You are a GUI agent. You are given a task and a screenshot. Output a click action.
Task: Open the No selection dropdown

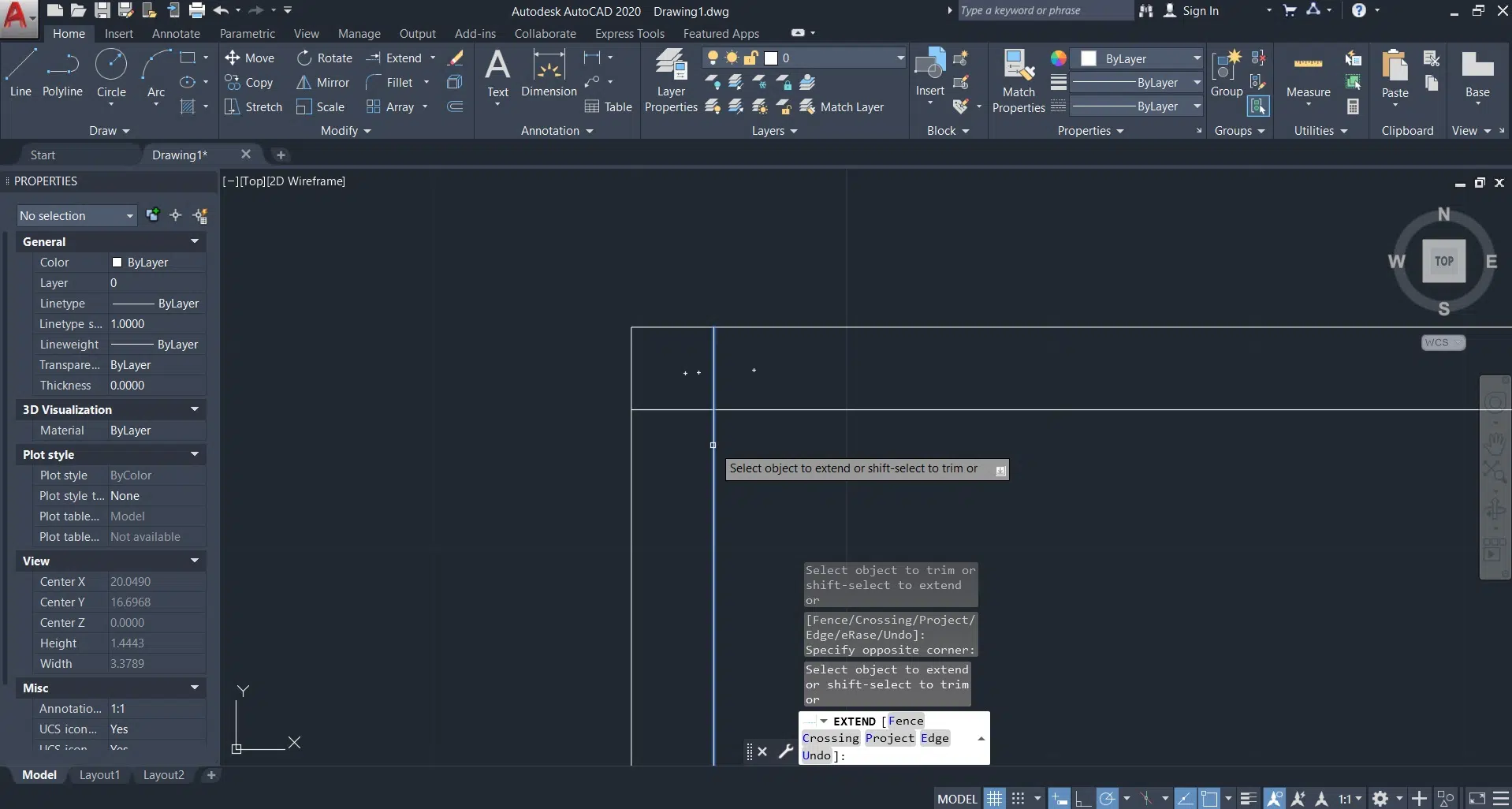click(x=76, y=216)
